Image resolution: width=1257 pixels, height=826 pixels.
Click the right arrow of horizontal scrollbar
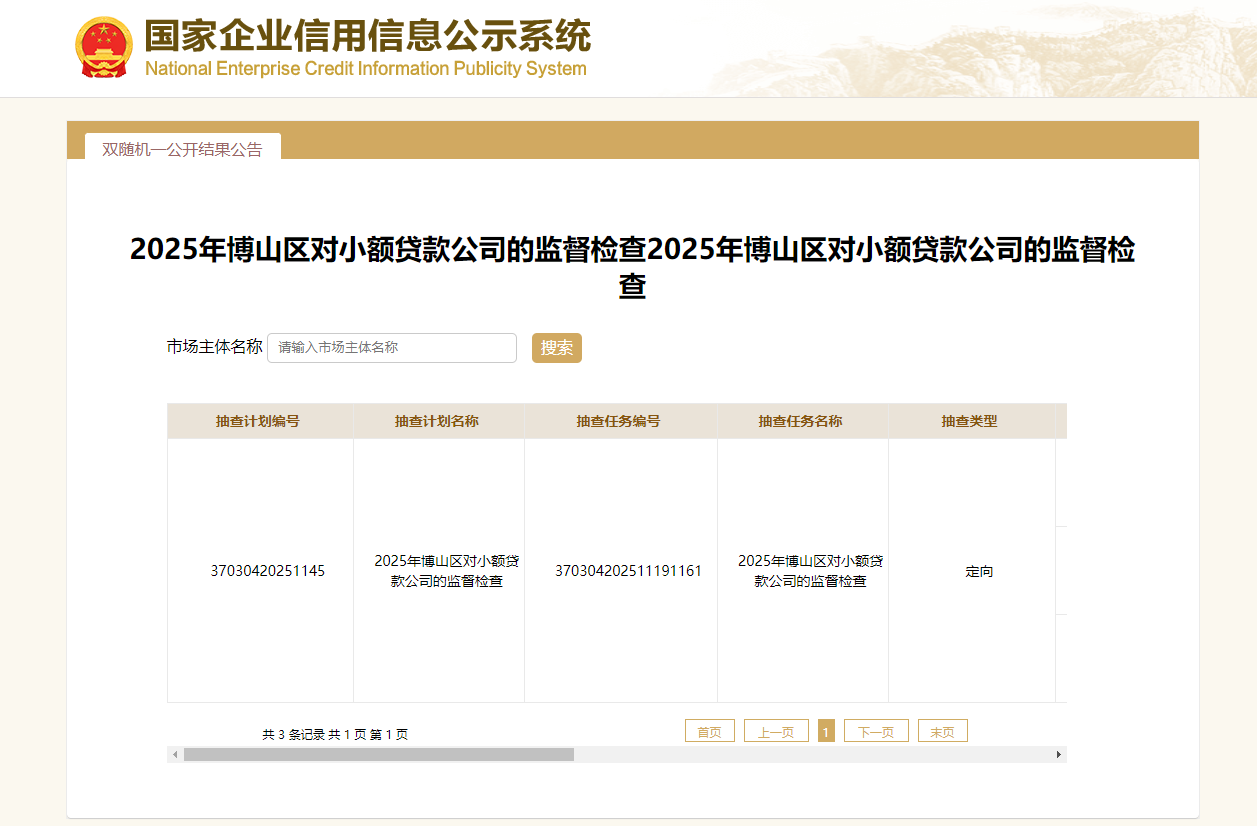[1058, 755]
